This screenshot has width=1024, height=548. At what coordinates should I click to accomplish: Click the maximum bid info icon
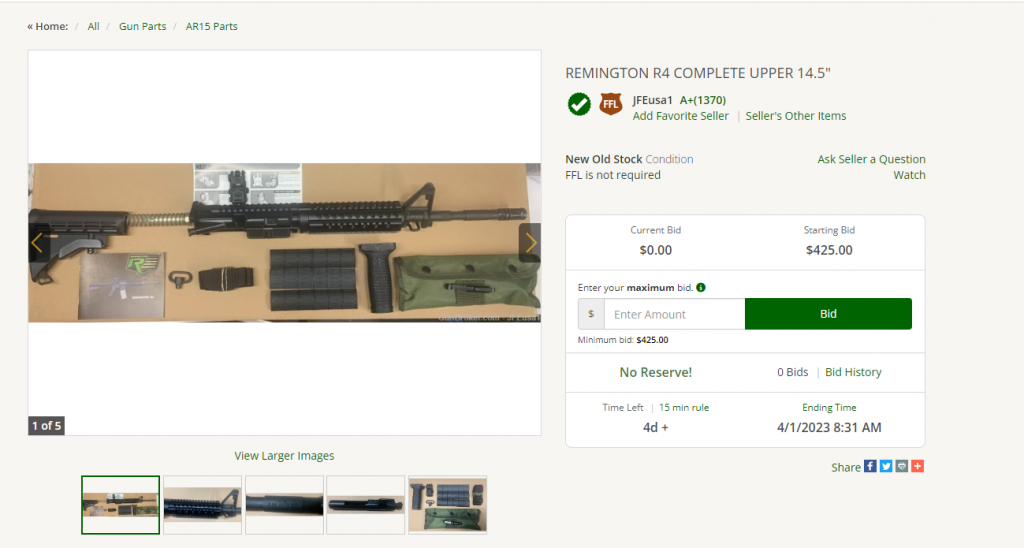pos(701,287)
